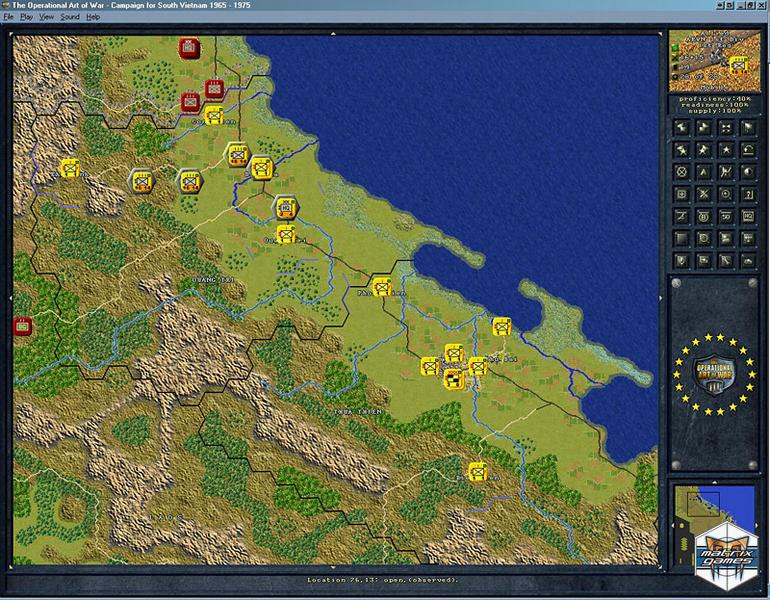
Task: Click the half-shaded circle button
Action: tap(748, 172)
